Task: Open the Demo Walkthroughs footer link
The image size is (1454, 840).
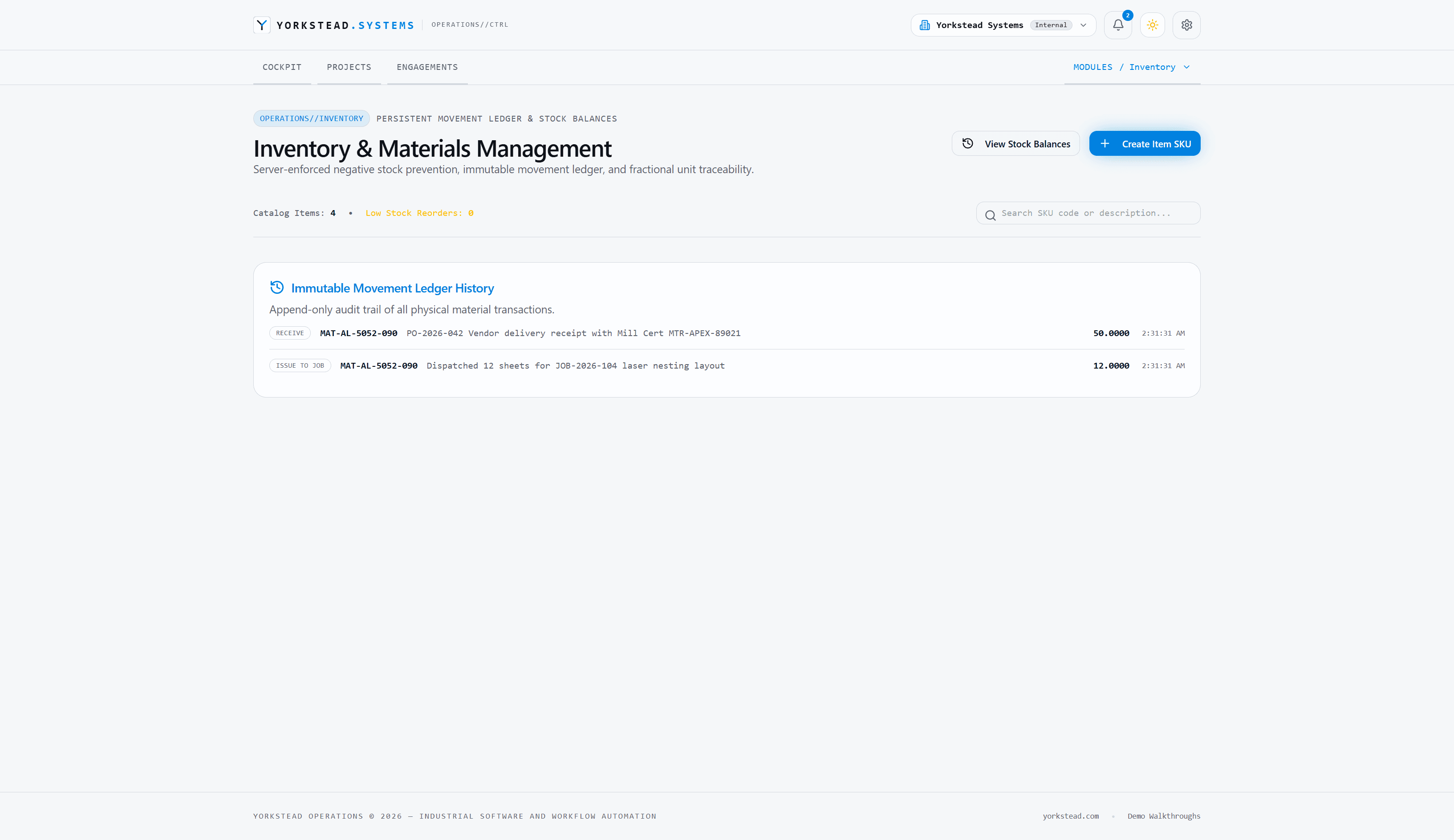Action: (x=1164, y=816)
